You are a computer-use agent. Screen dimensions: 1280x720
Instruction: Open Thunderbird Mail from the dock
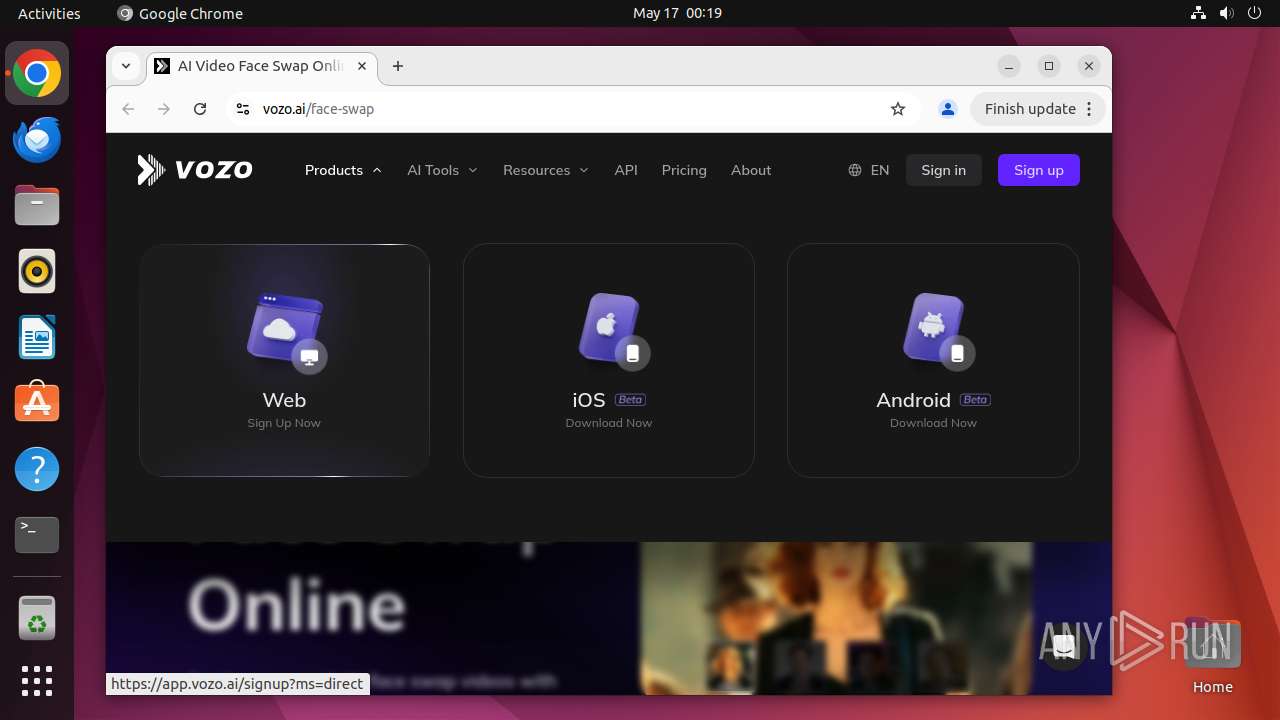[x=37, y=140]
